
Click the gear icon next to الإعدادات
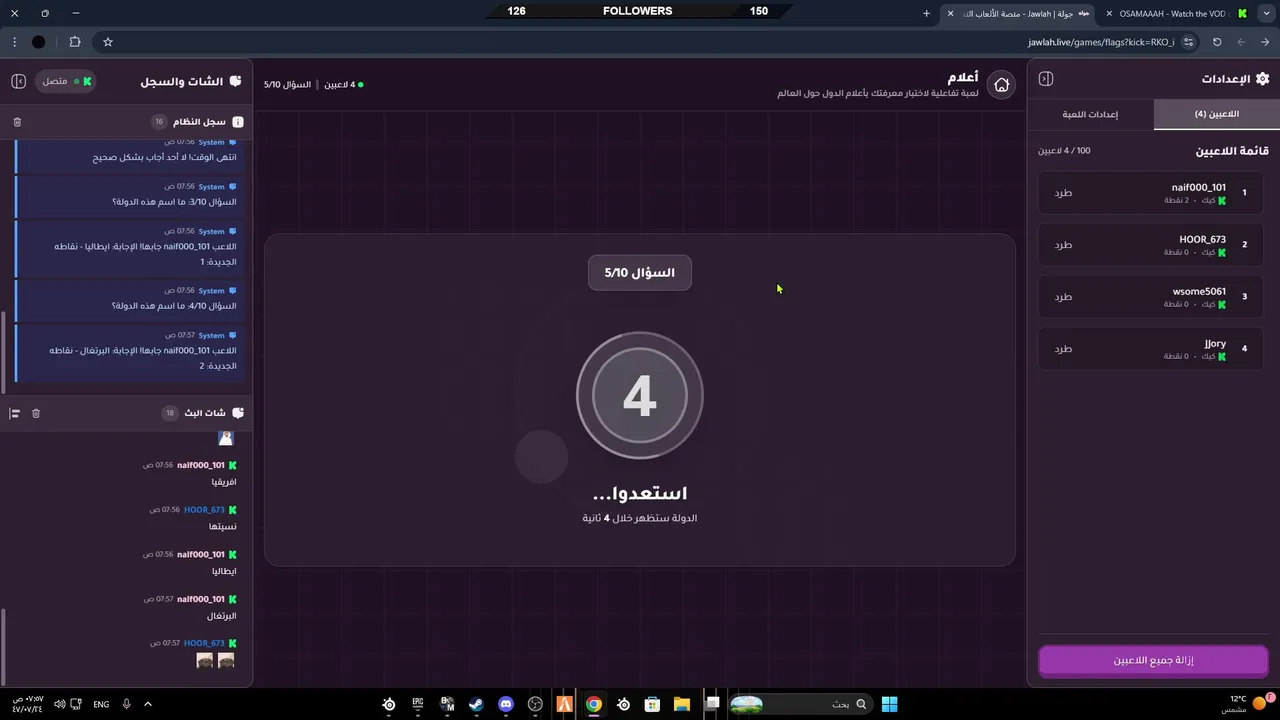[x=1262, y=79]
